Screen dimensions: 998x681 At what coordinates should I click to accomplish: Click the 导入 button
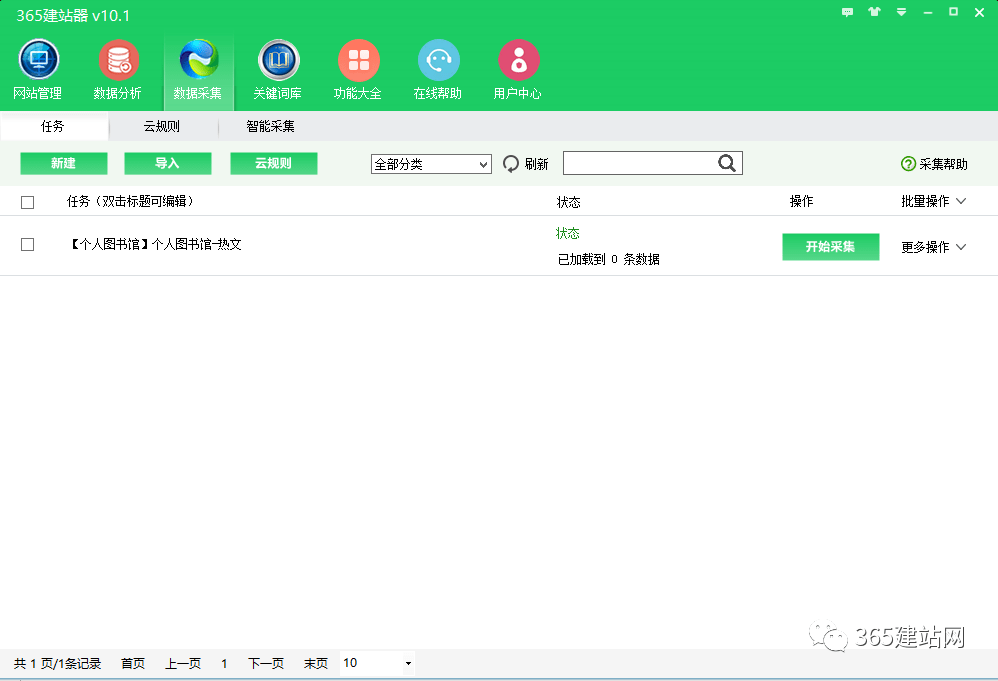click(167, 164)
